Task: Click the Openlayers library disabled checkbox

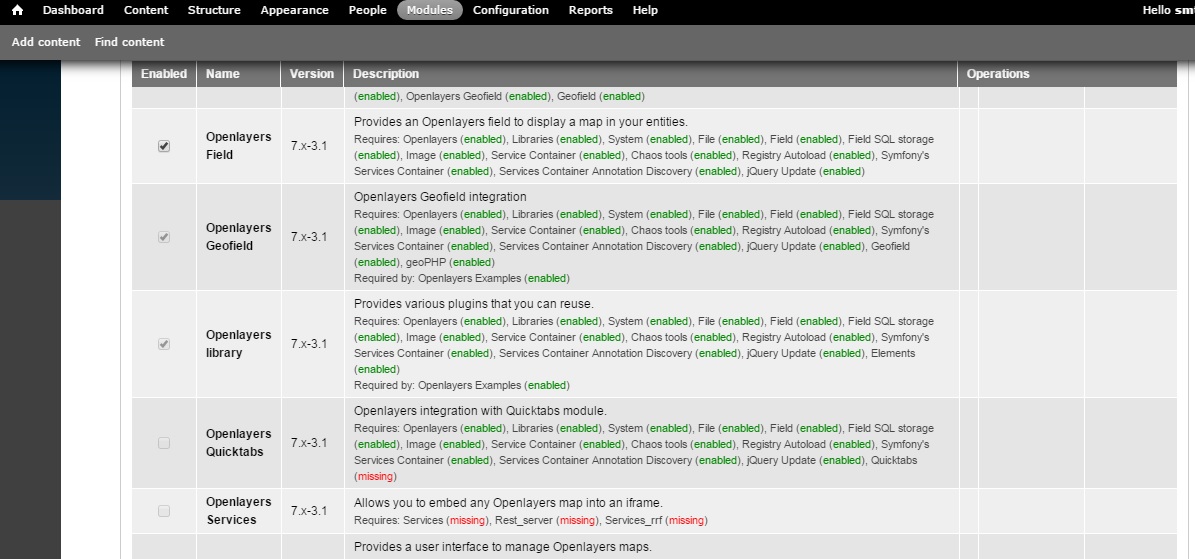Action: pyautogui.click(x=164, y=344)
